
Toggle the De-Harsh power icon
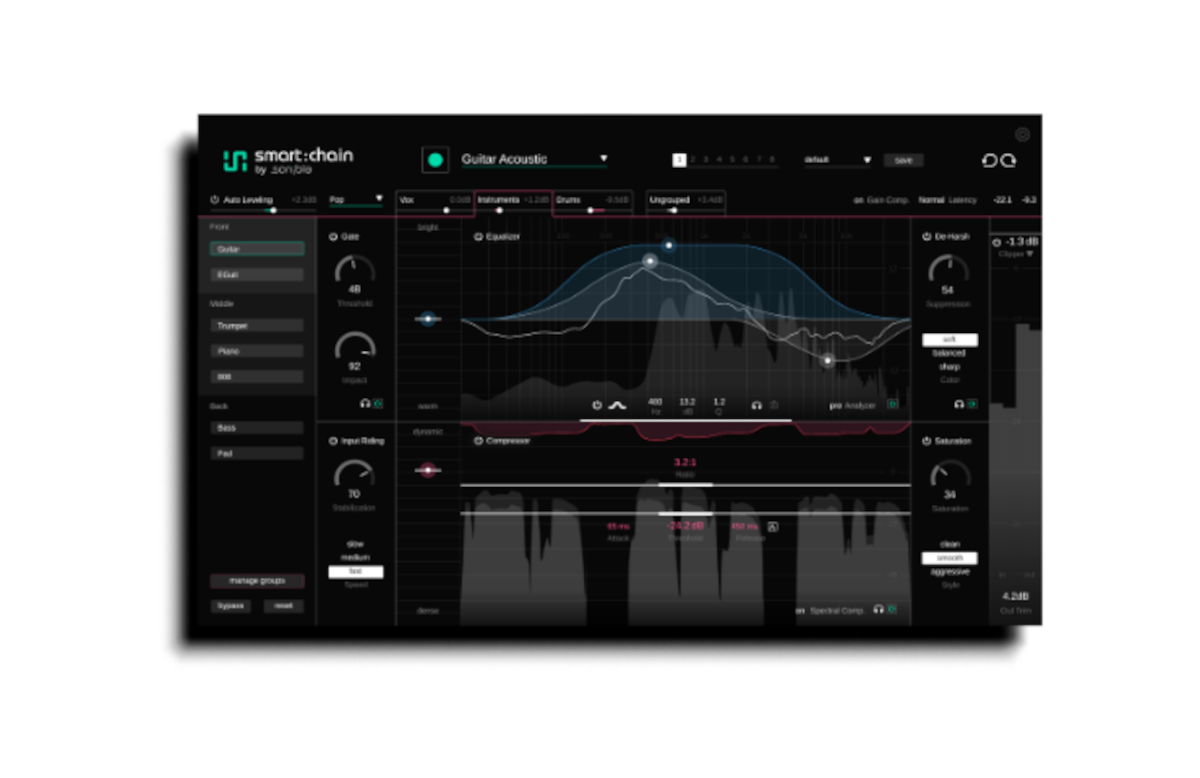click(x=927, y=237)
